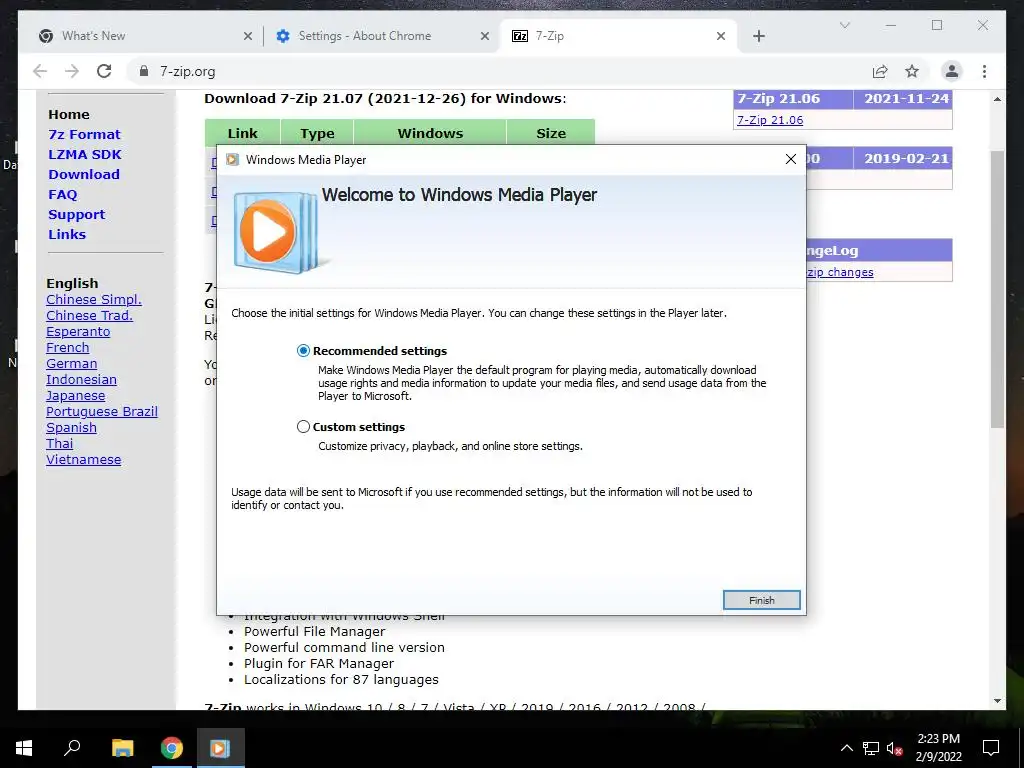Screen dimensions: 1024x768
Task: Go back to previous page in Chrome
Action: coord(40,71)
